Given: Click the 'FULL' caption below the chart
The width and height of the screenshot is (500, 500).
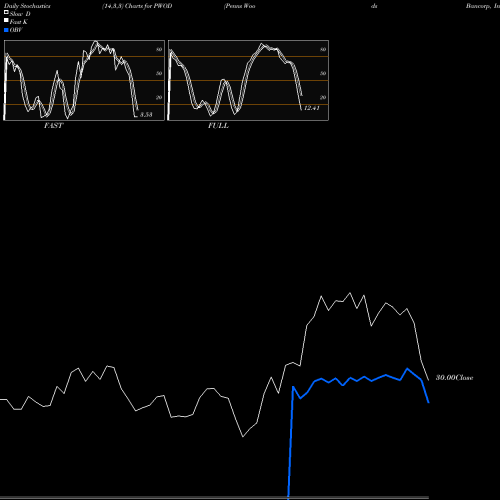Looking at the screenshot, I should (x=218, y=126).
